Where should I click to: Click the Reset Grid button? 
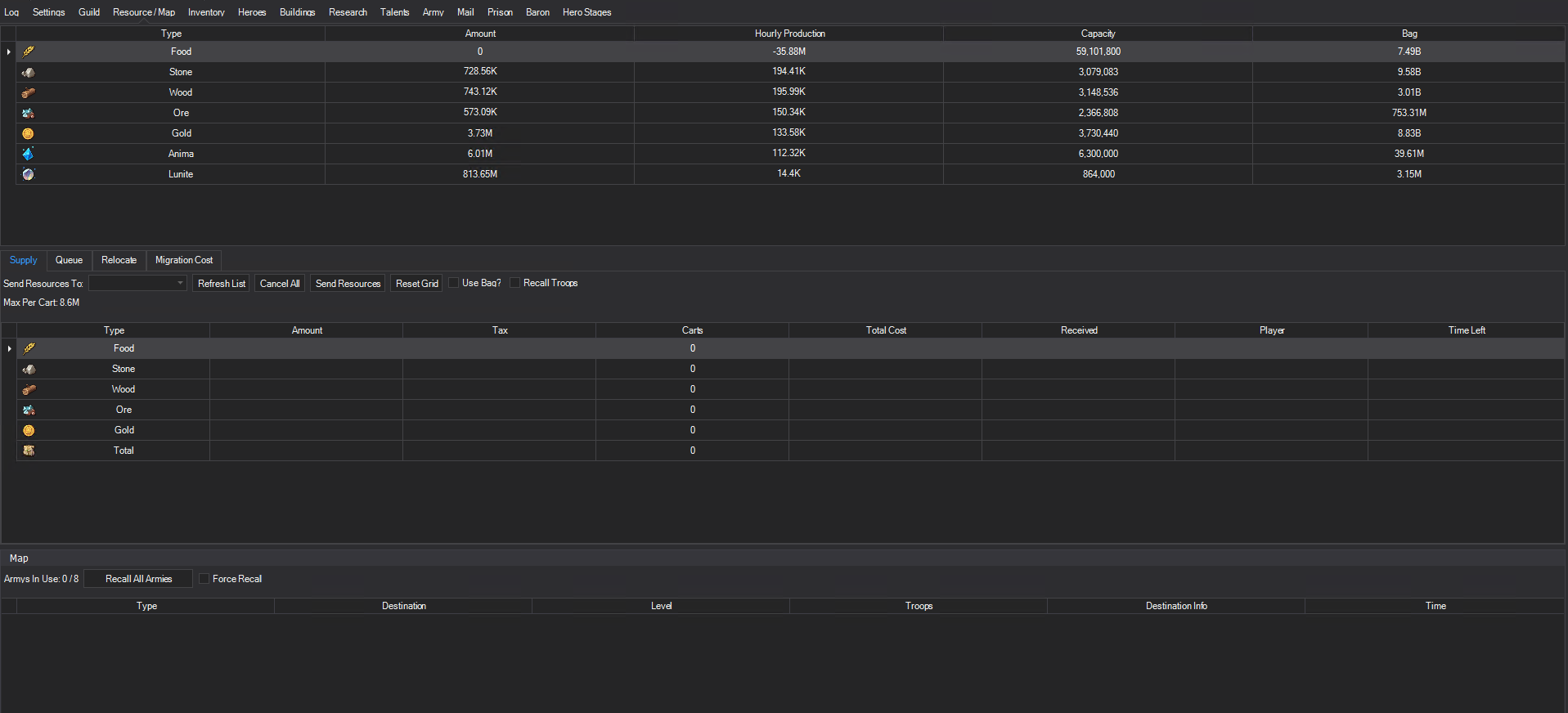tap(417, 284)
